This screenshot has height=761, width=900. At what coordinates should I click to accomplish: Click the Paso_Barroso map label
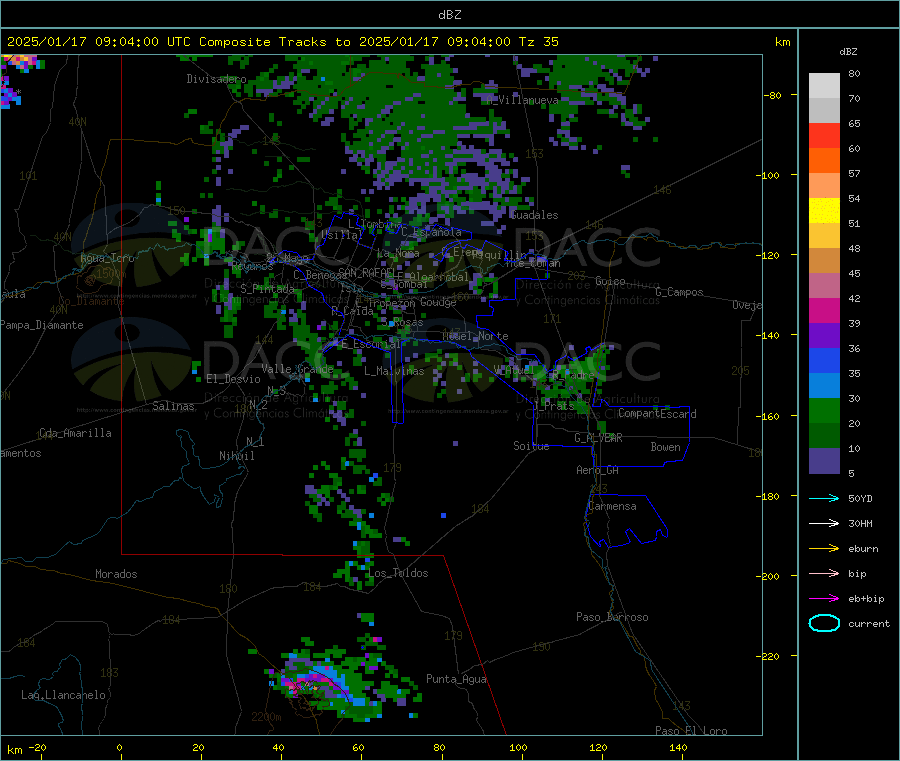tap(612, 617)
